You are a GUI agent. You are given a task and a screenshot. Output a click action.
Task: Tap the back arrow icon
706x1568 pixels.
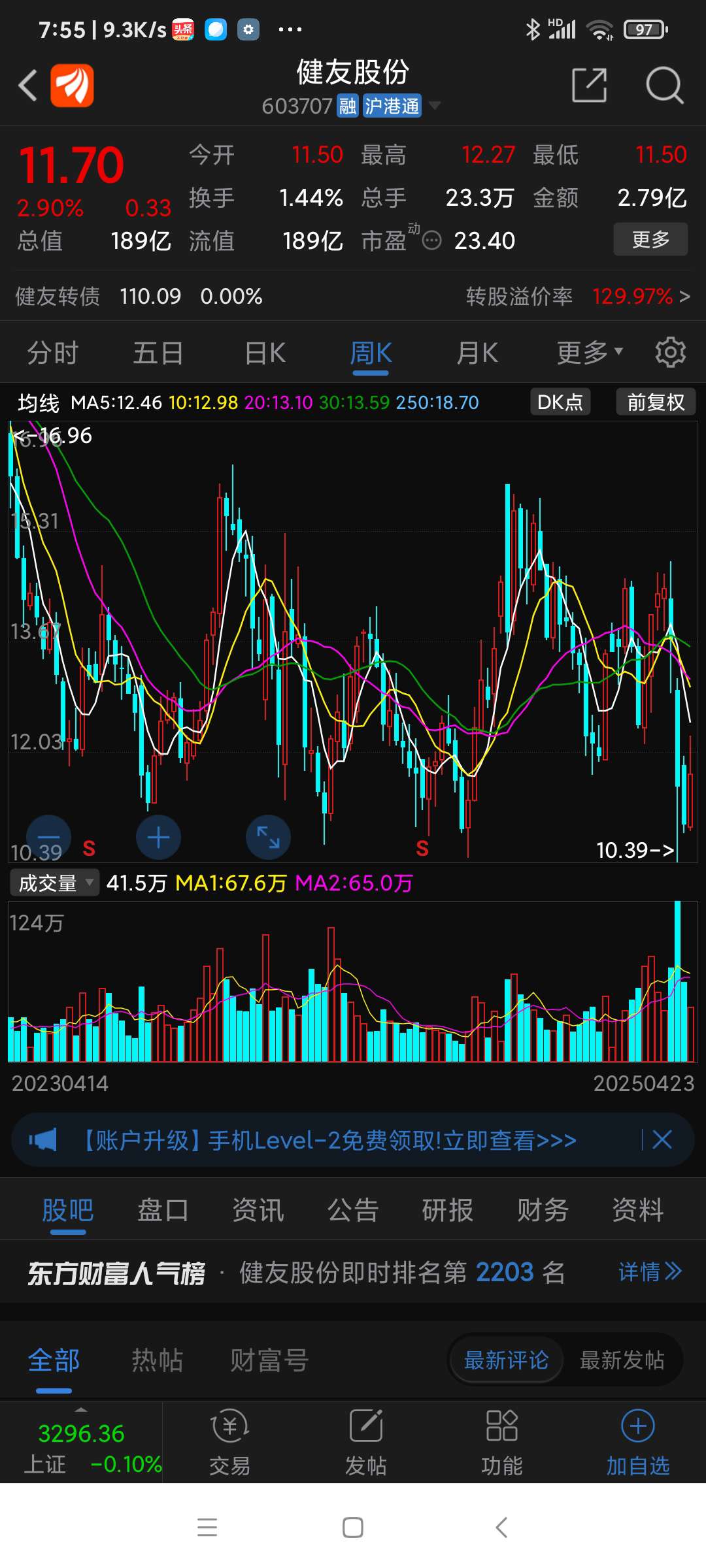(28, 86)
